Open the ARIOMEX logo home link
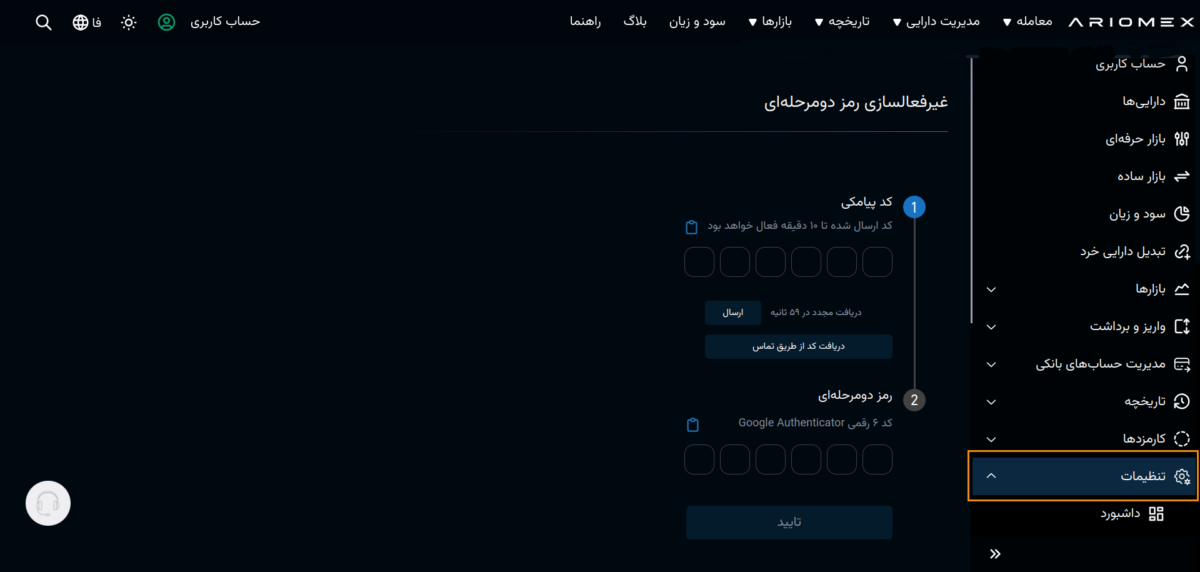This screenshot has height=572, width=1200. [1130, 22]
